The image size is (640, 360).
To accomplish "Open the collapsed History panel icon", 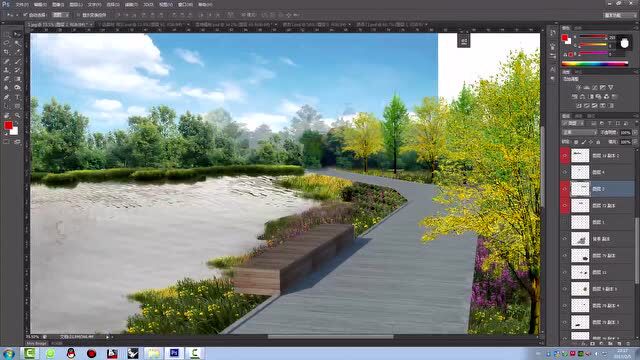I will click(x=553, y=33).
